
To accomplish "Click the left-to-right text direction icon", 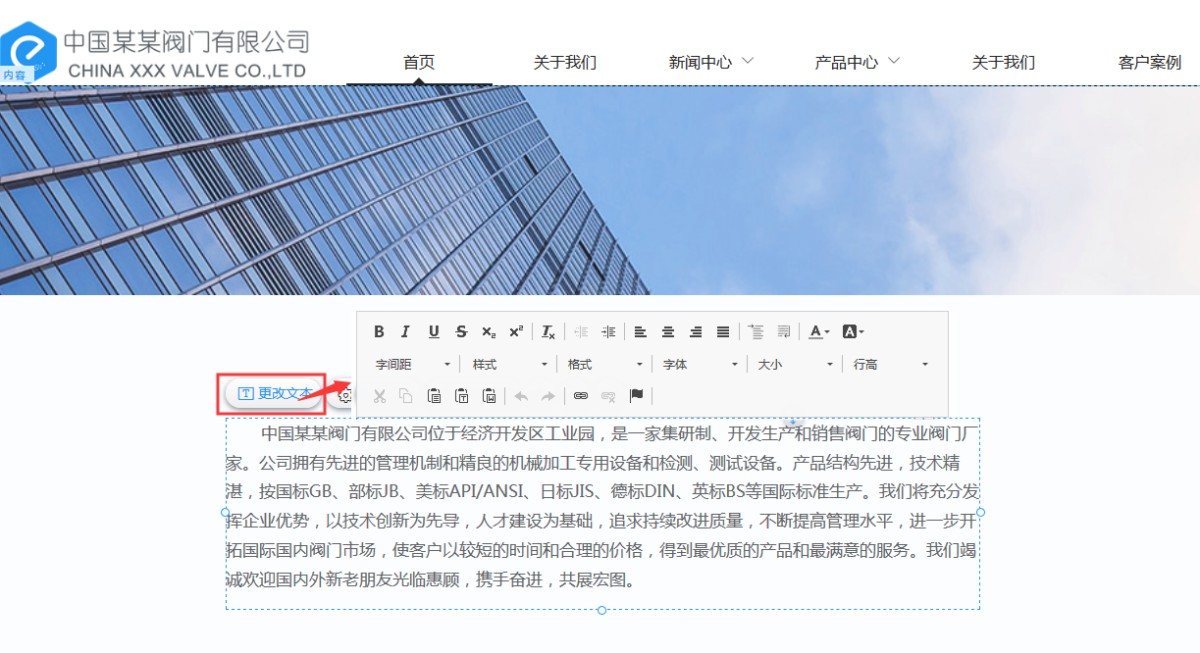I will pos(756,332).
